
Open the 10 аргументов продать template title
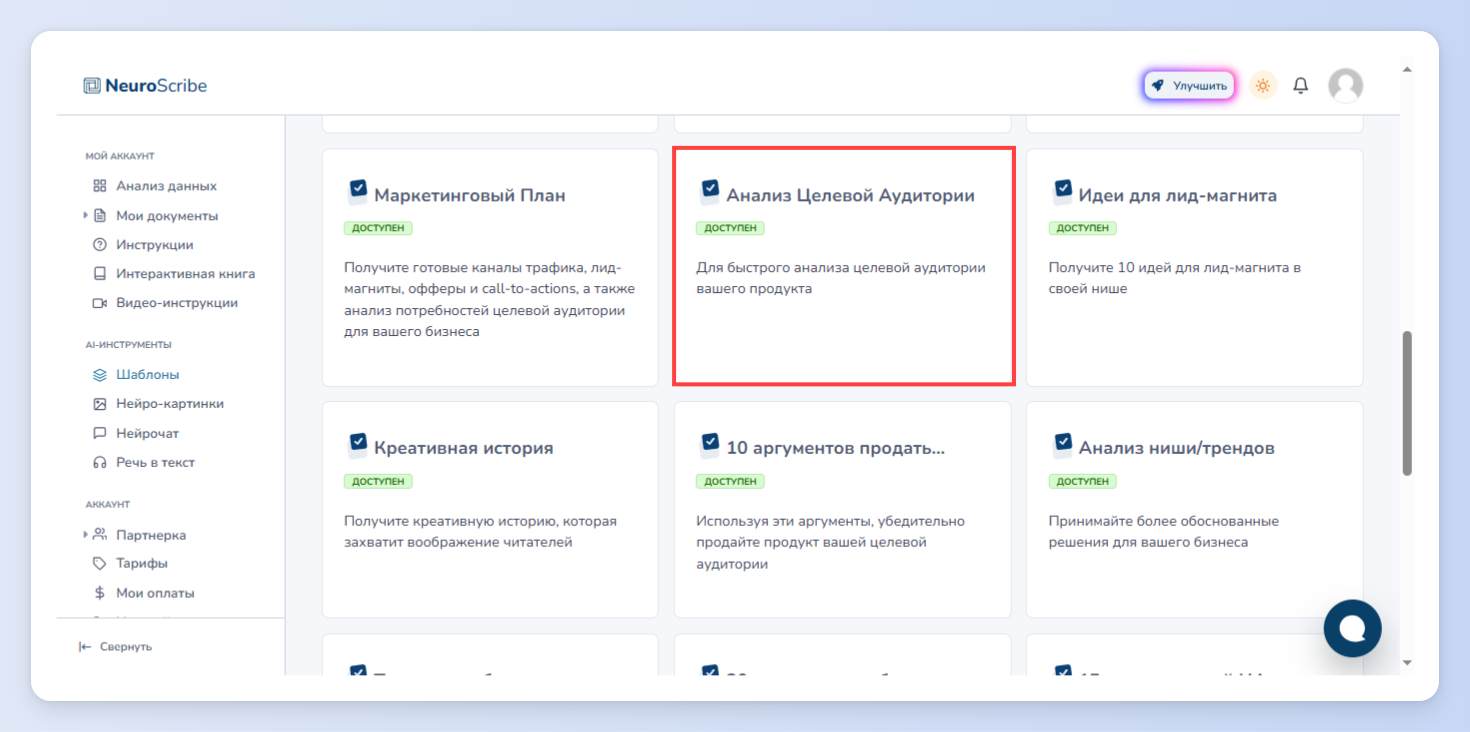(x=836, y=448)
